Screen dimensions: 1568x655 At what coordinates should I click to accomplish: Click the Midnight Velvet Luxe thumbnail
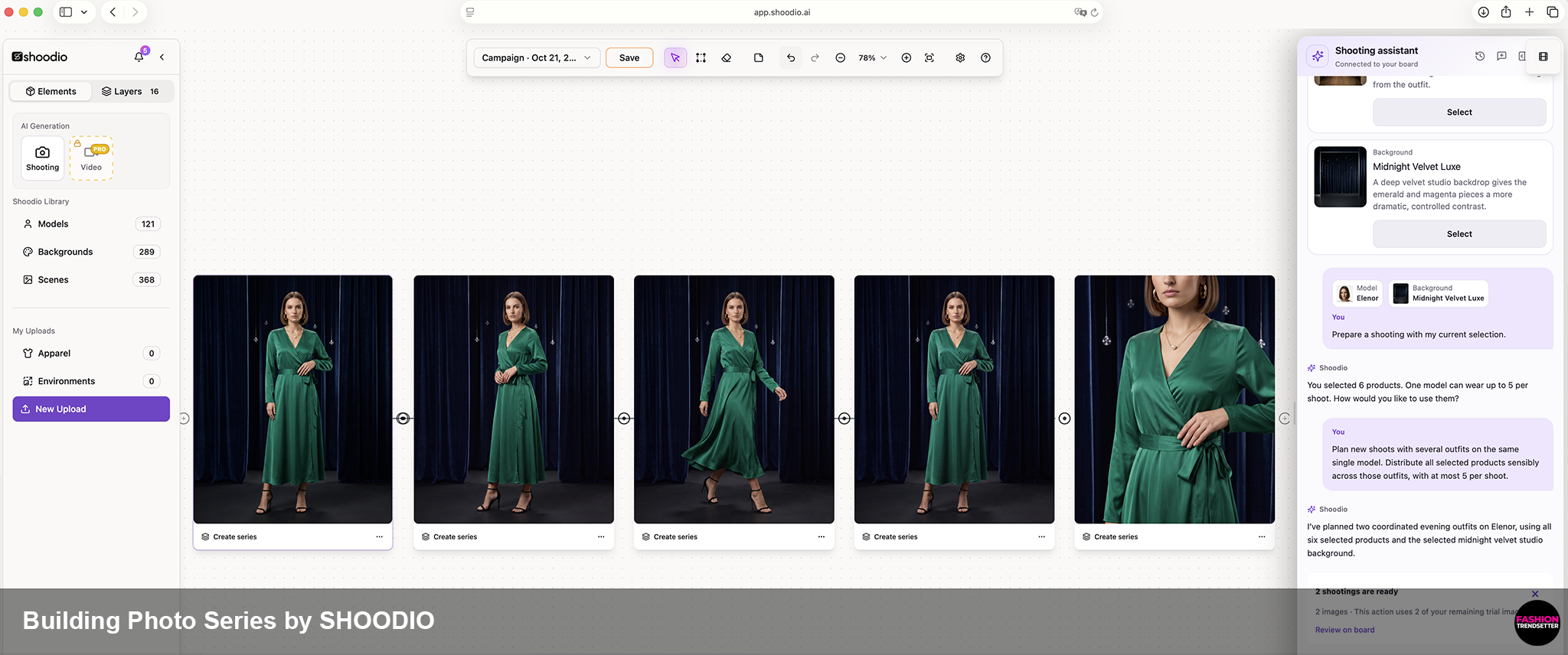coord(1340,177)
